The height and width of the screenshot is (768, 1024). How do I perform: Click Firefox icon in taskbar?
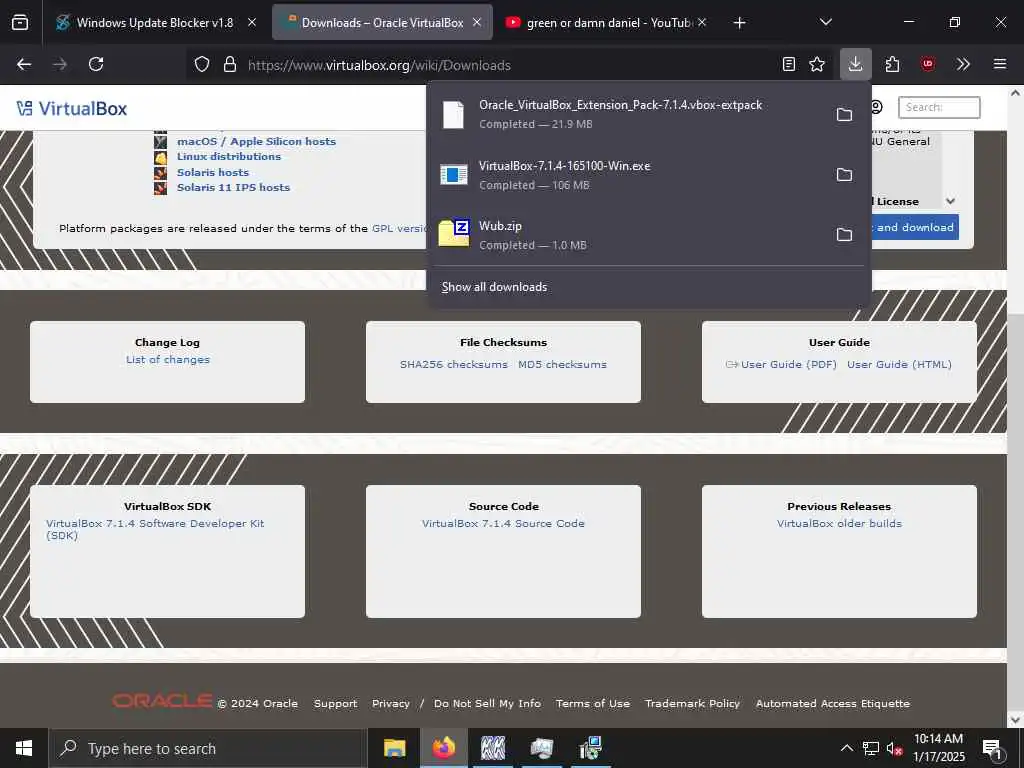click(443, 748)
